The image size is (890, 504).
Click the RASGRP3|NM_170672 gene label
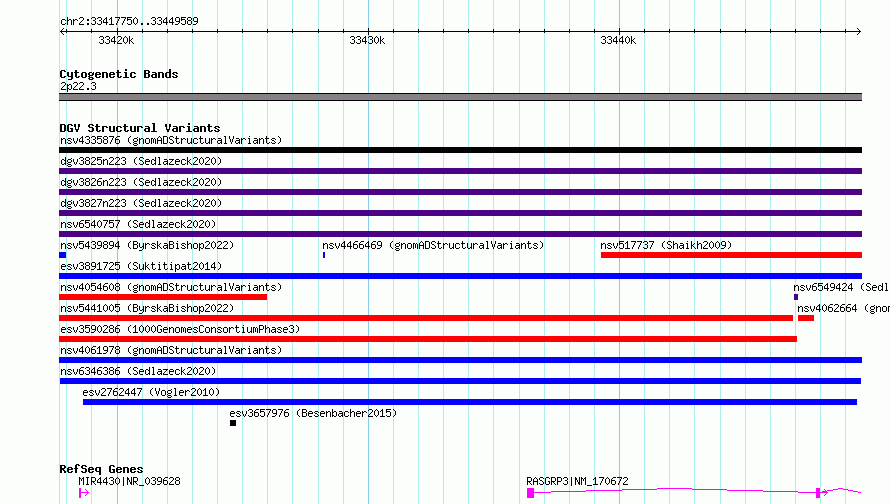[577, 481]
